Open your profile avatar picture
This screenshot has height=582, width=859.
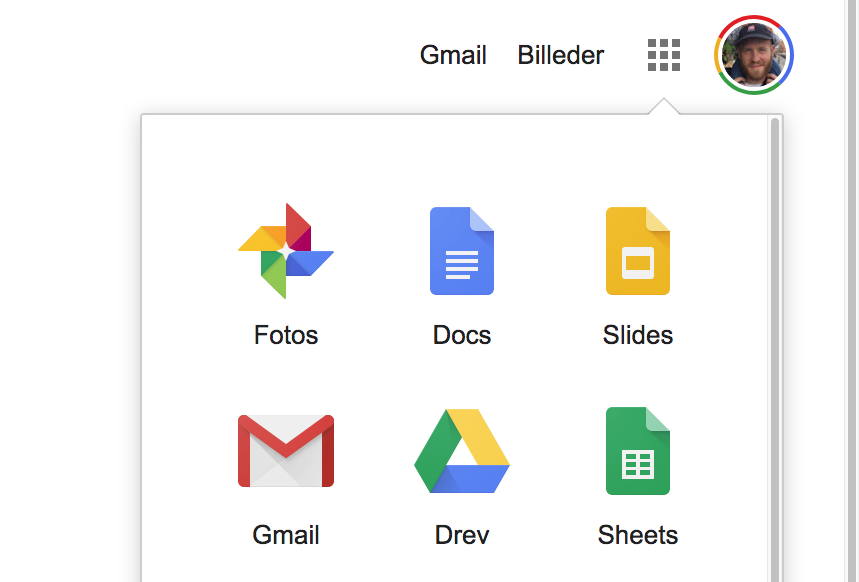(x=754, y=55)
